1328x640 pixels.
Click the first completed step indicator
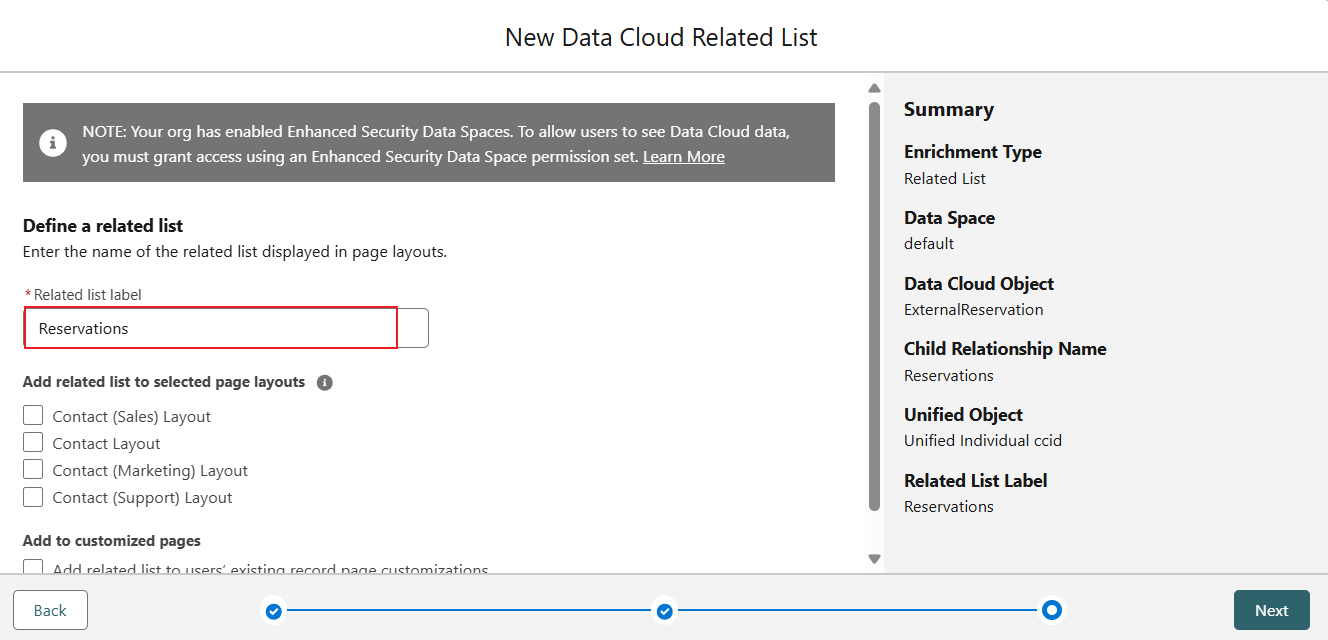click(x=273, y=610)
